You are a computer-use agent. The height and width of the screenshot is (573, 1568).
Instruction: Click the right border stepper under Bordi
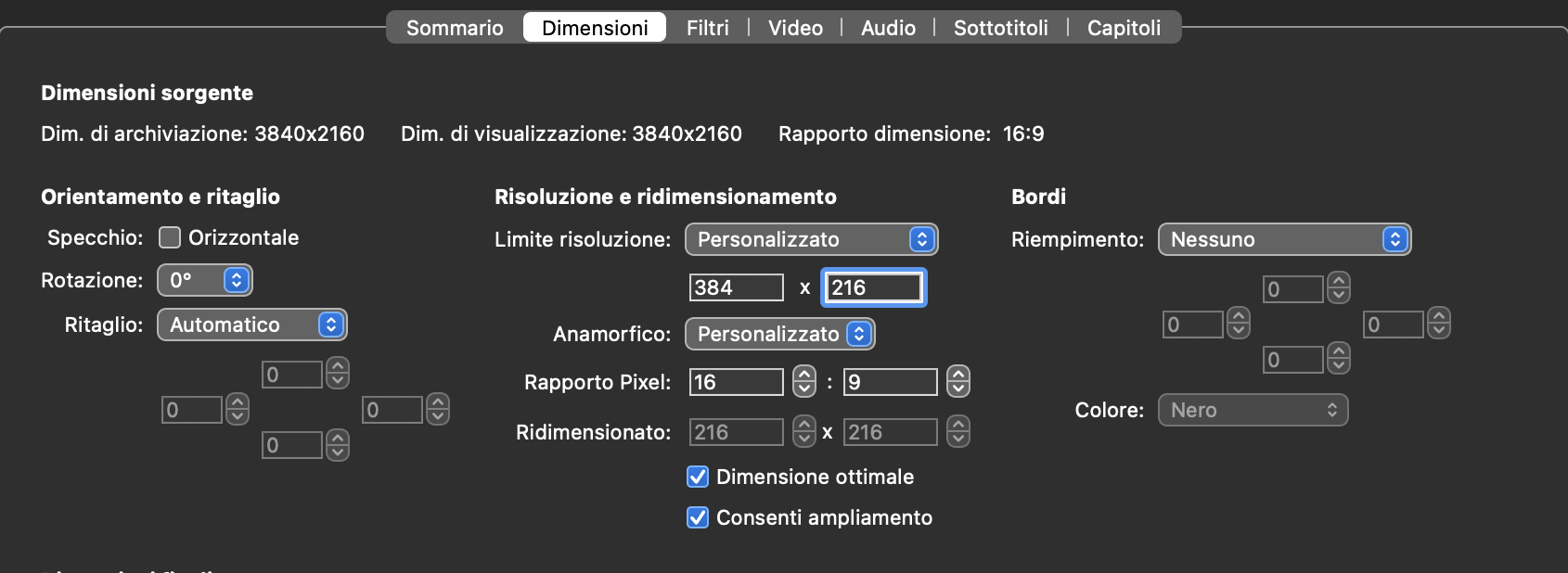[x=1439, y=324]
